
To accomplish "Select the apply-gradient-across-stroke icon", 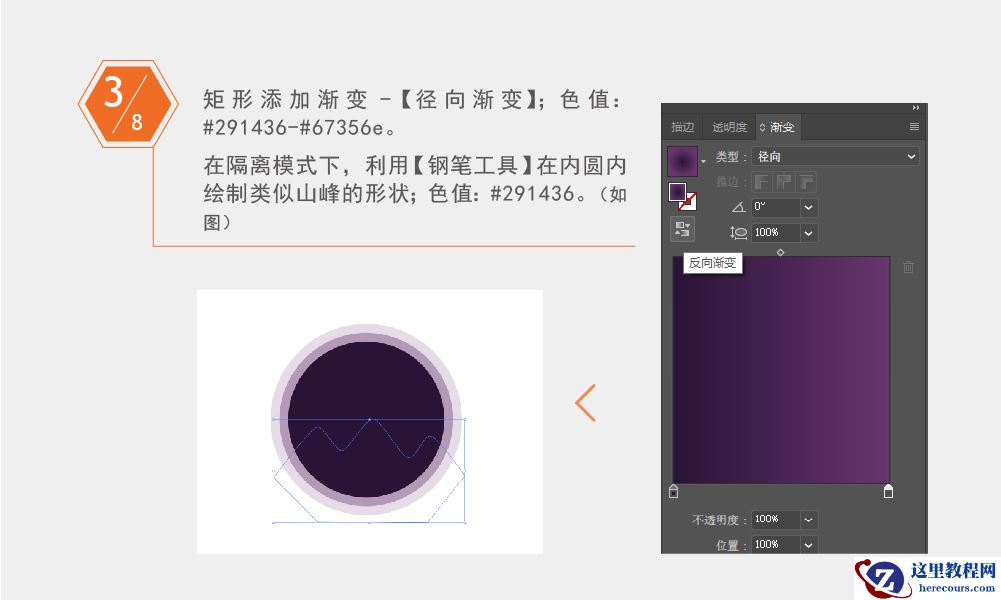I will click(x=809, y=182).
